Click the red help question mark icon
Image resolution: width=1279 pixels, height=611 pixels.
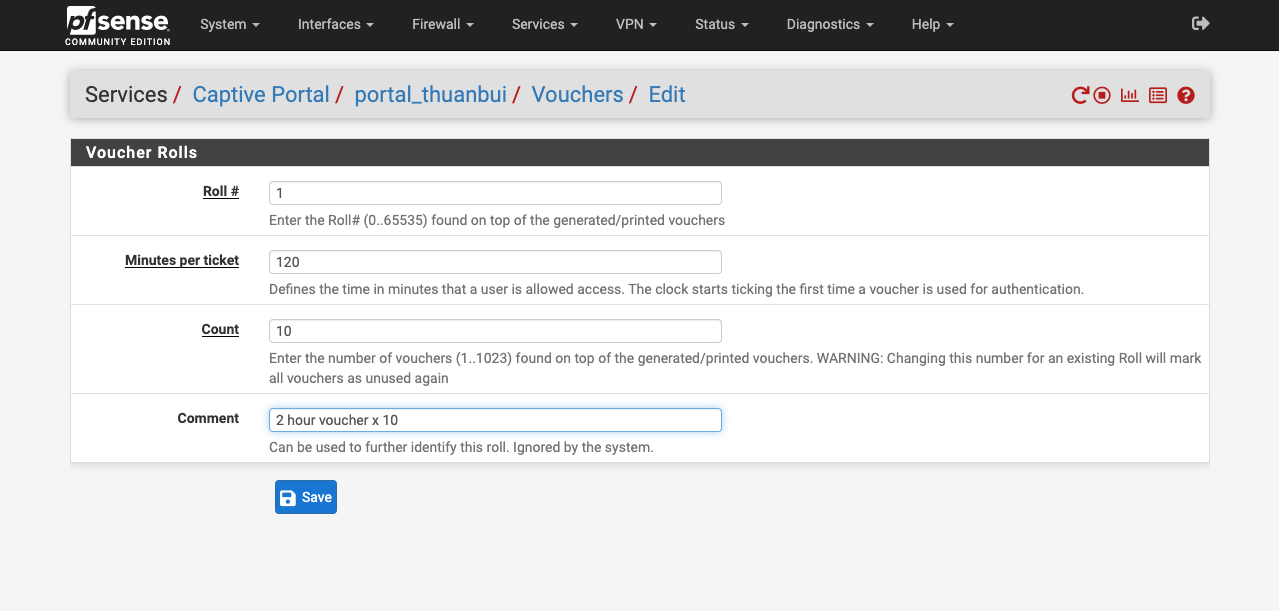tap(1186, 96)
